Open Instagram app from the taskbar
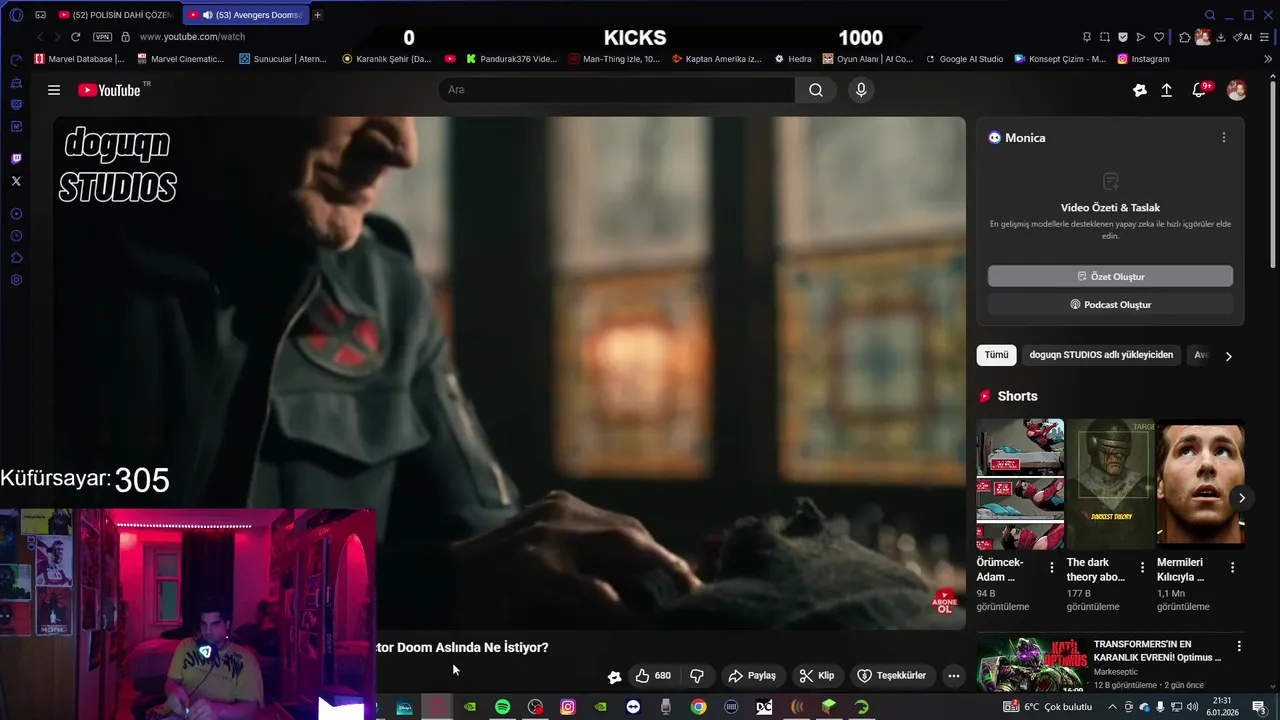This screenshot has width=1280, height=720. (568, 707)
